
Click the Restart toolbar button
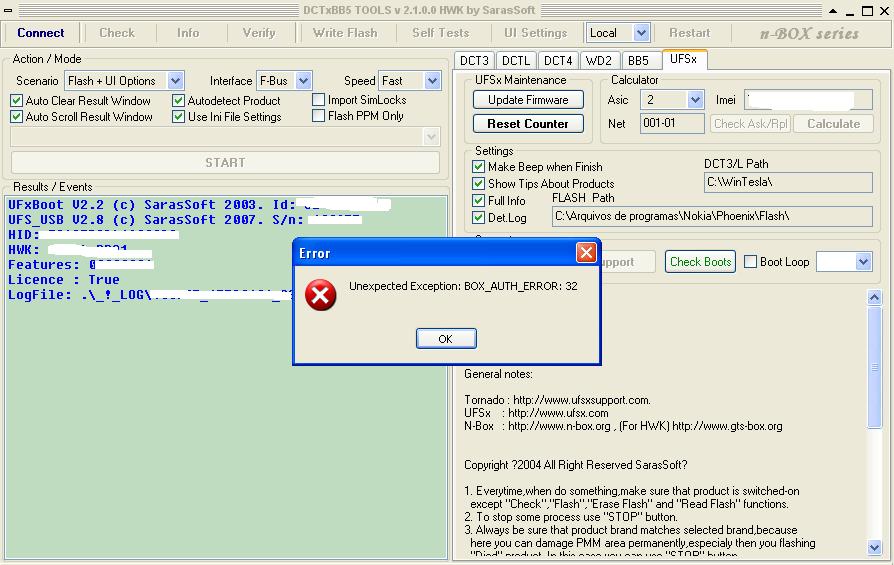tap(690, 33)
